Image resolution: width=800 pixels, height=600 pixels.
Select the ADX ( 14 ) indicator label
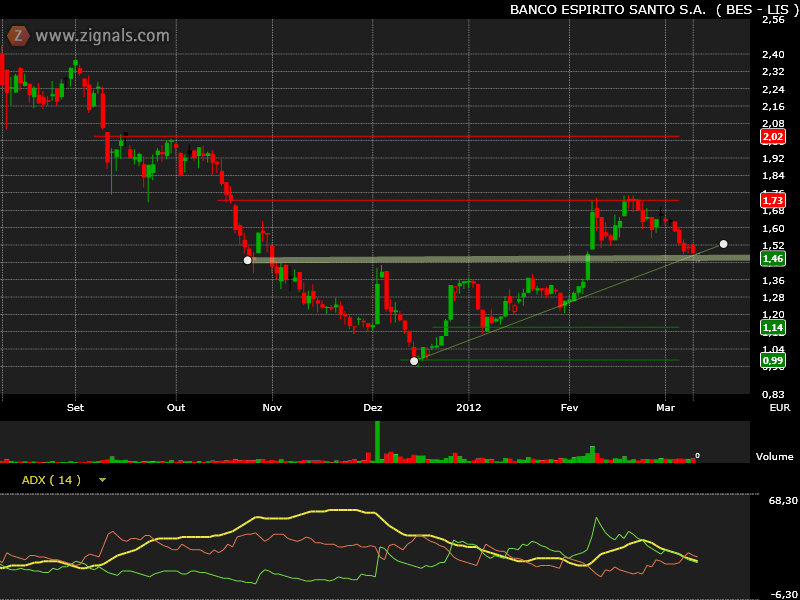click(x=51, y=480)
